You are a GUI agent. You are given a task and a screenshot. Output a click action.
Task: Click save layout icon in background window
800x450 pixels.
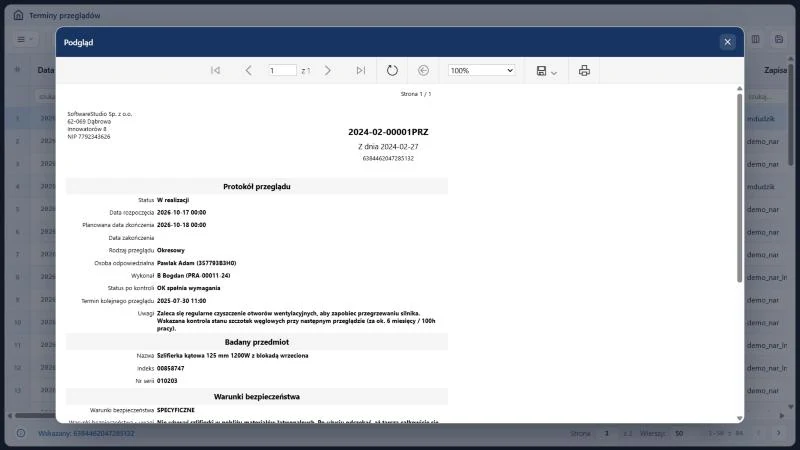pos(779,39)
